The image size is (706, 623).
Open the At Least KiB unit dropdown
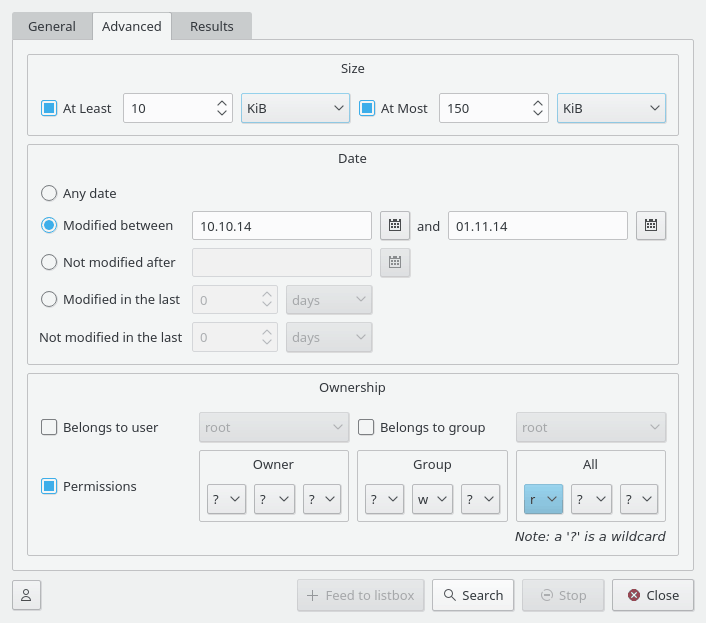click(x=295, y=108)
